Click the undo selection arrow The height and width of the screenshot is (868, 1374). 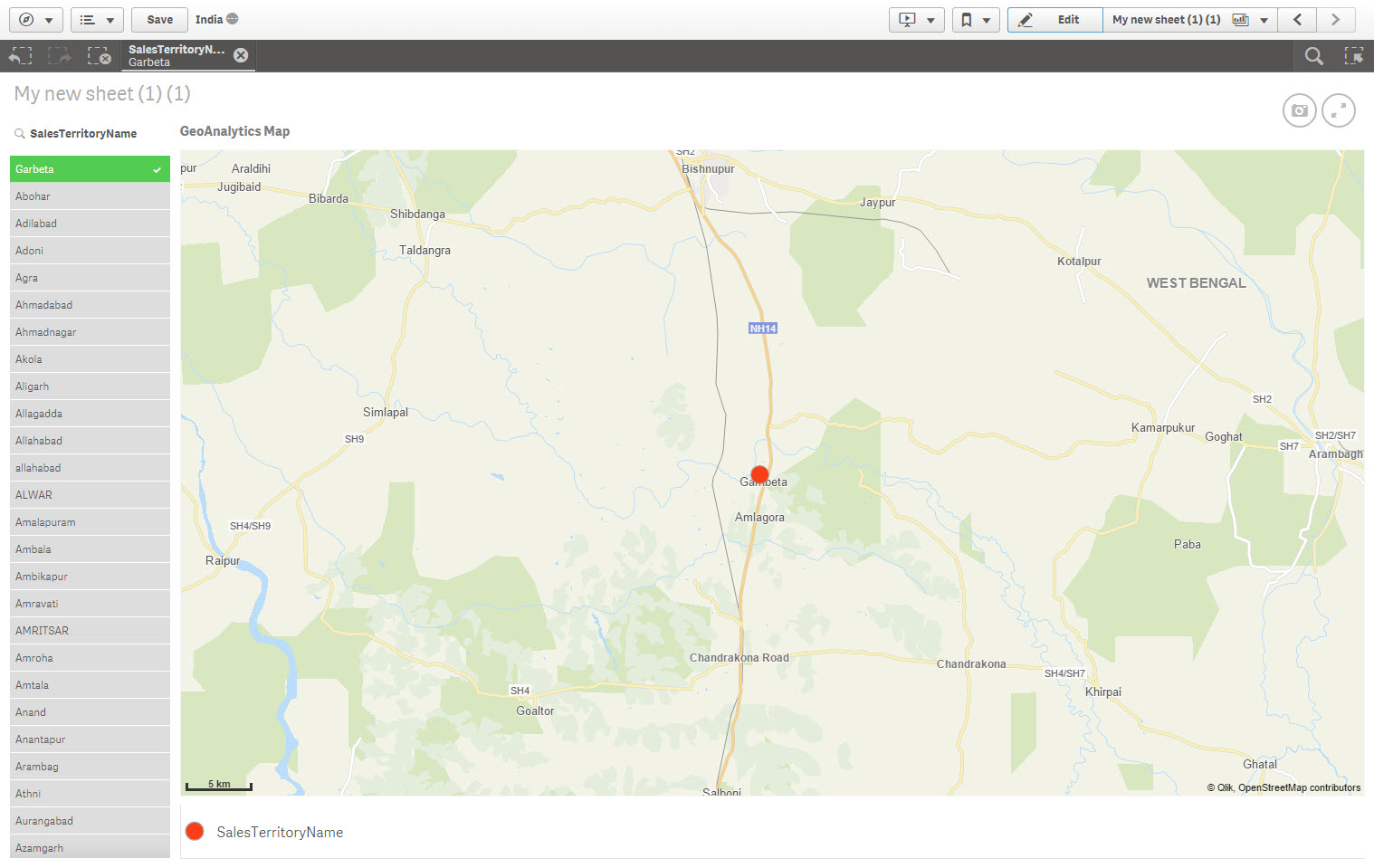(20, 55)
